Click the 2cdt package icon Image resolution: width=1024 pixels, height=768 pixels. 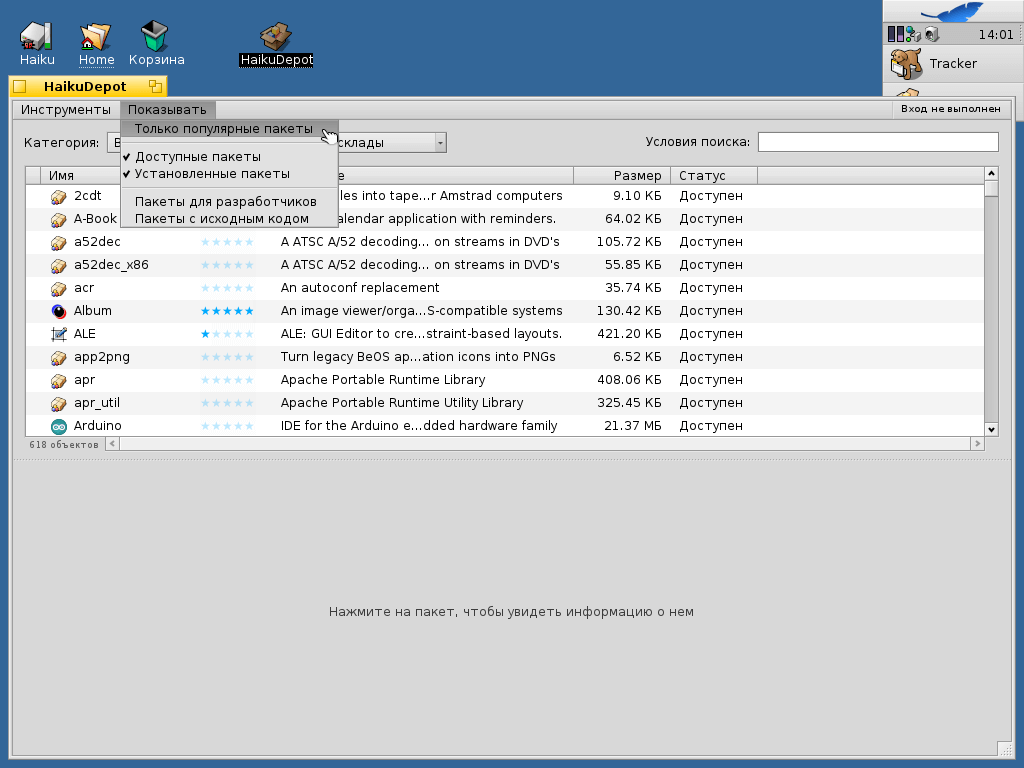[x=59, y=197]
